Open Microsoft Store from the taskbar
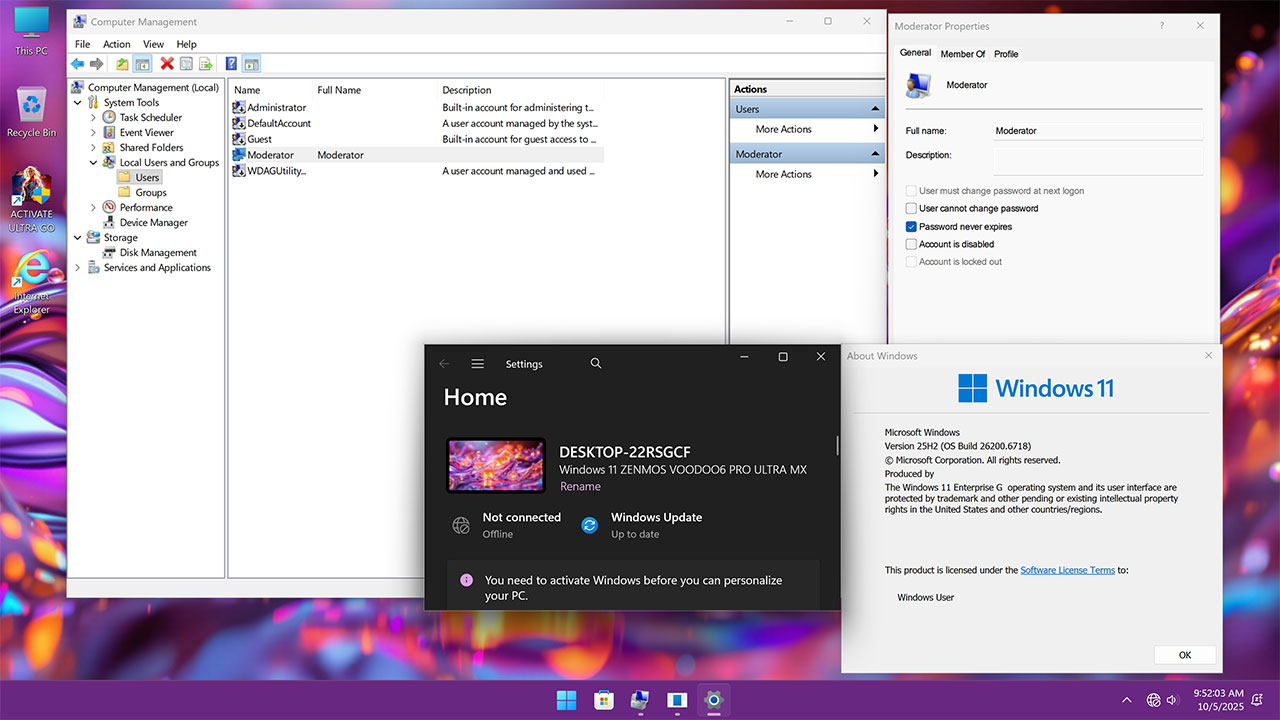This screenshot has width=1280, height=720. click(x=603, y=700)
